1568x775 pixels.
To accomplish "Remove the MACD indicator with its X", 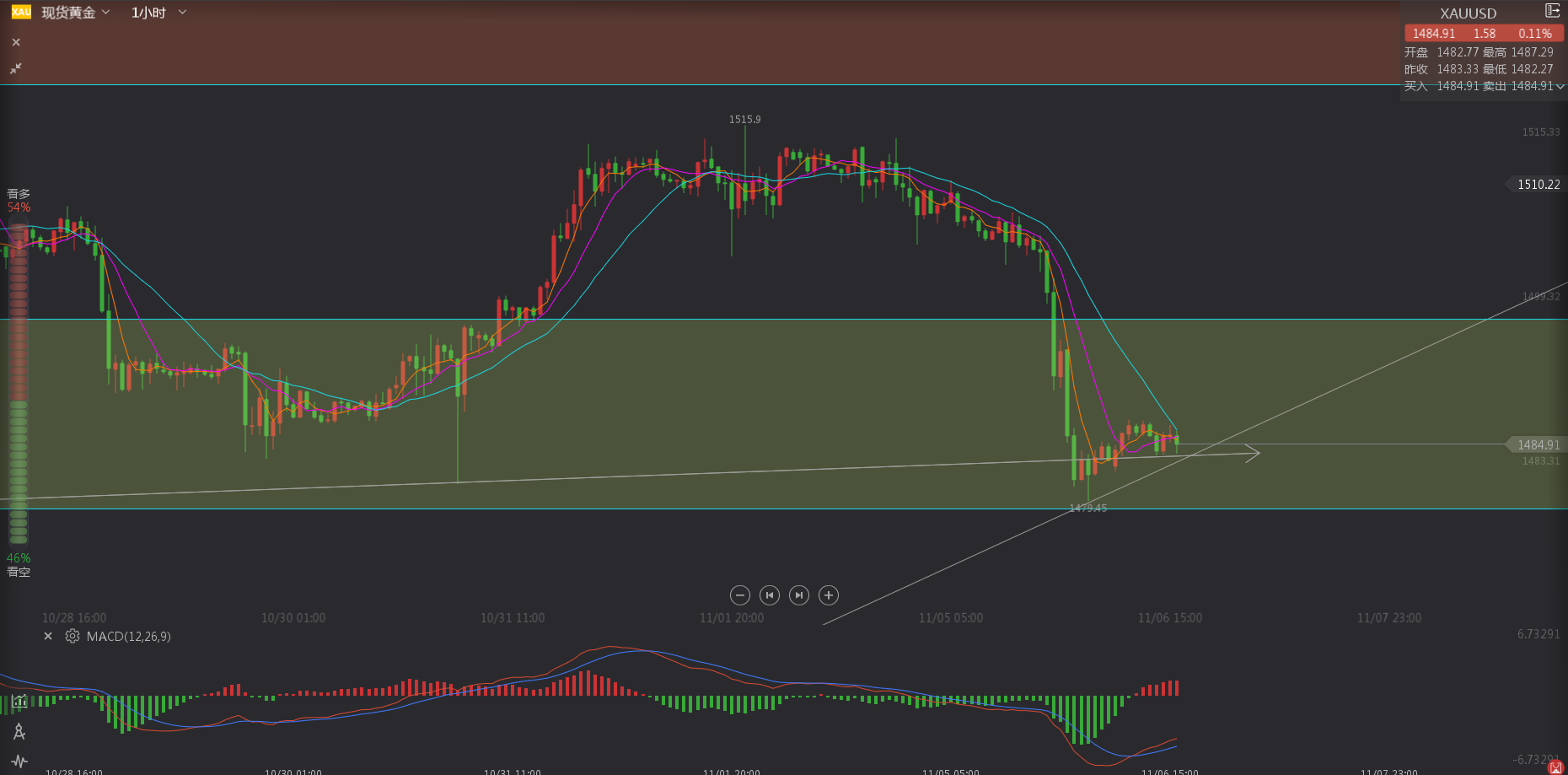I will (48, 637).
